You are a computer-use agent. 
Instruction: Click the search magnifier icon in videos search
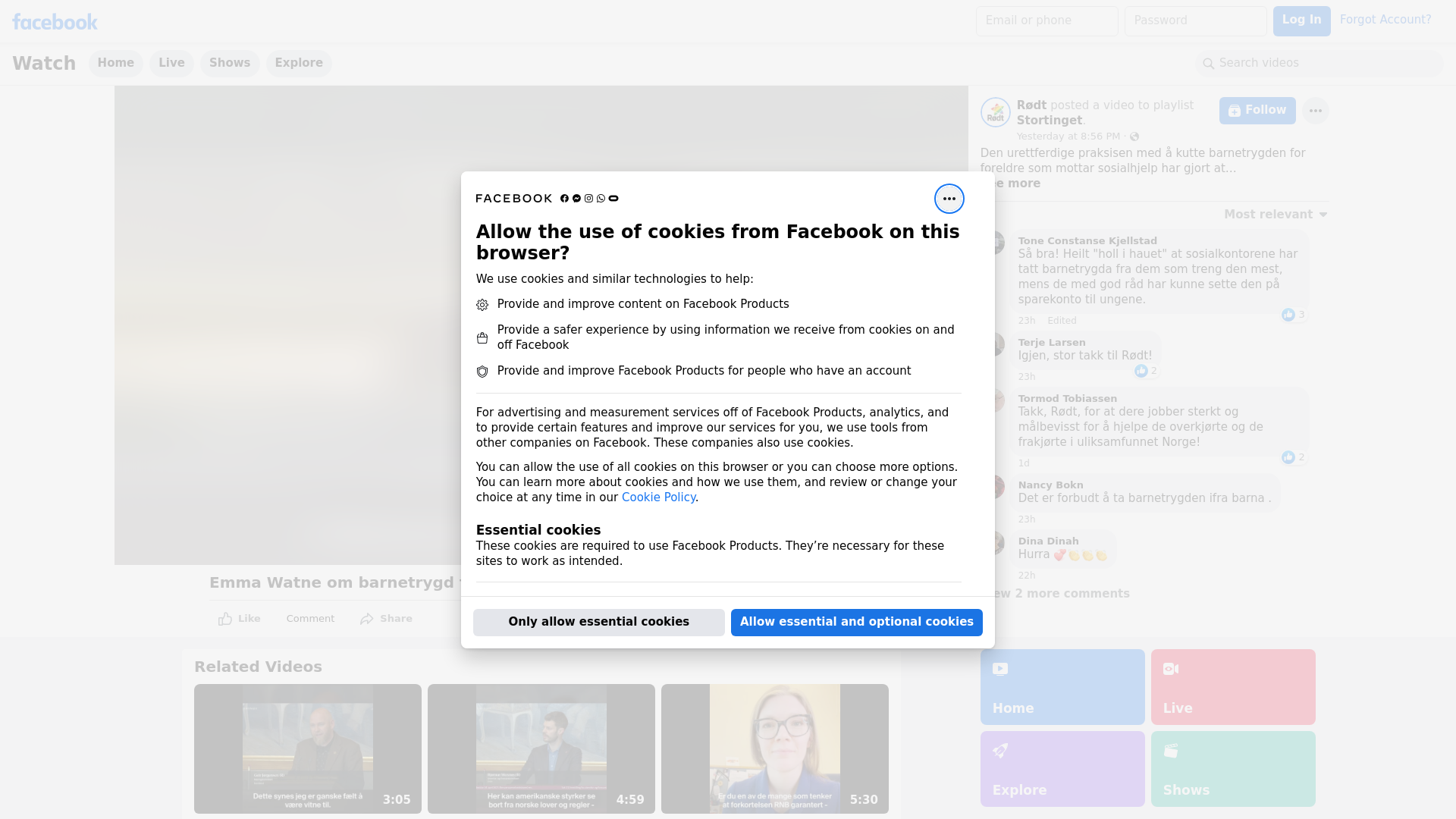click(1209, 64)
